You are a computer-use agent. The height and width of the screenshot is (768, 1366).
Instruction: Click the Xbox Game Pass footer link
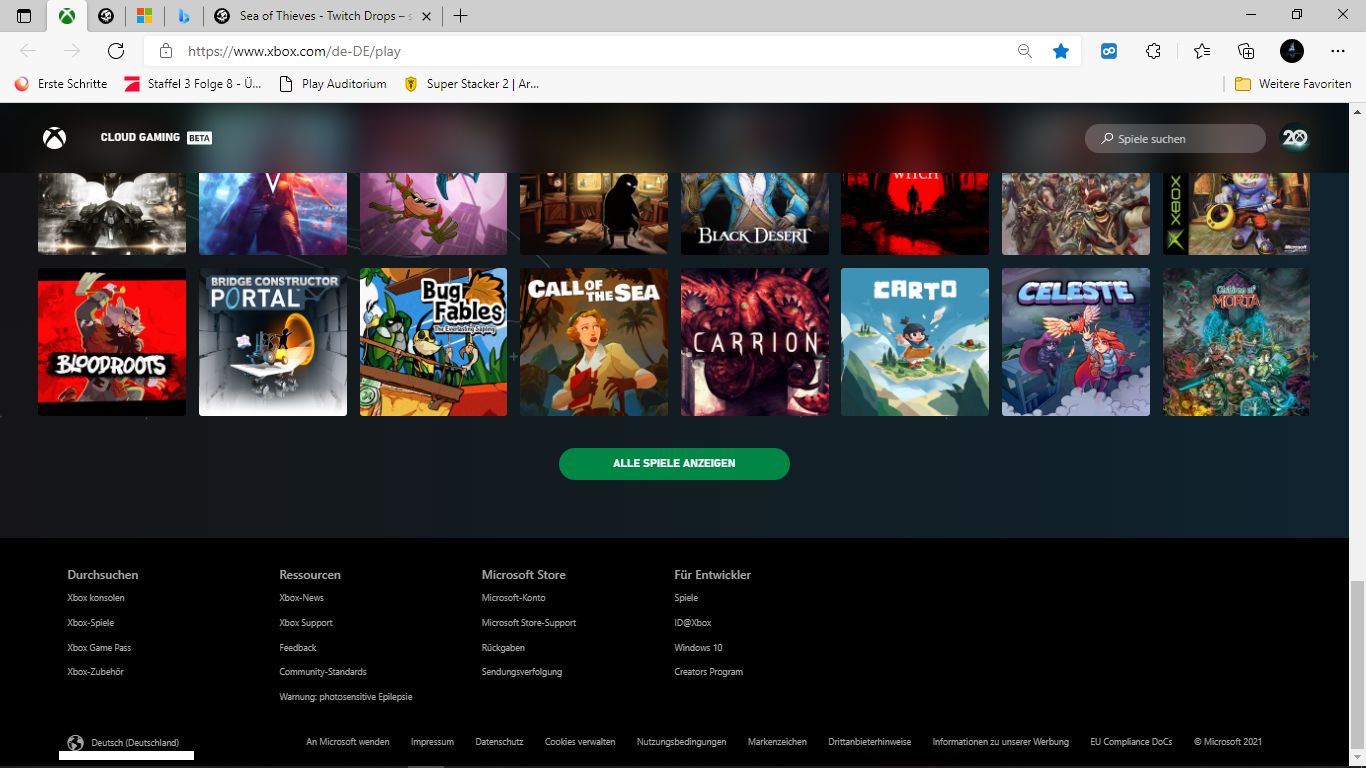pyautogui.click(x=99, y=648)
